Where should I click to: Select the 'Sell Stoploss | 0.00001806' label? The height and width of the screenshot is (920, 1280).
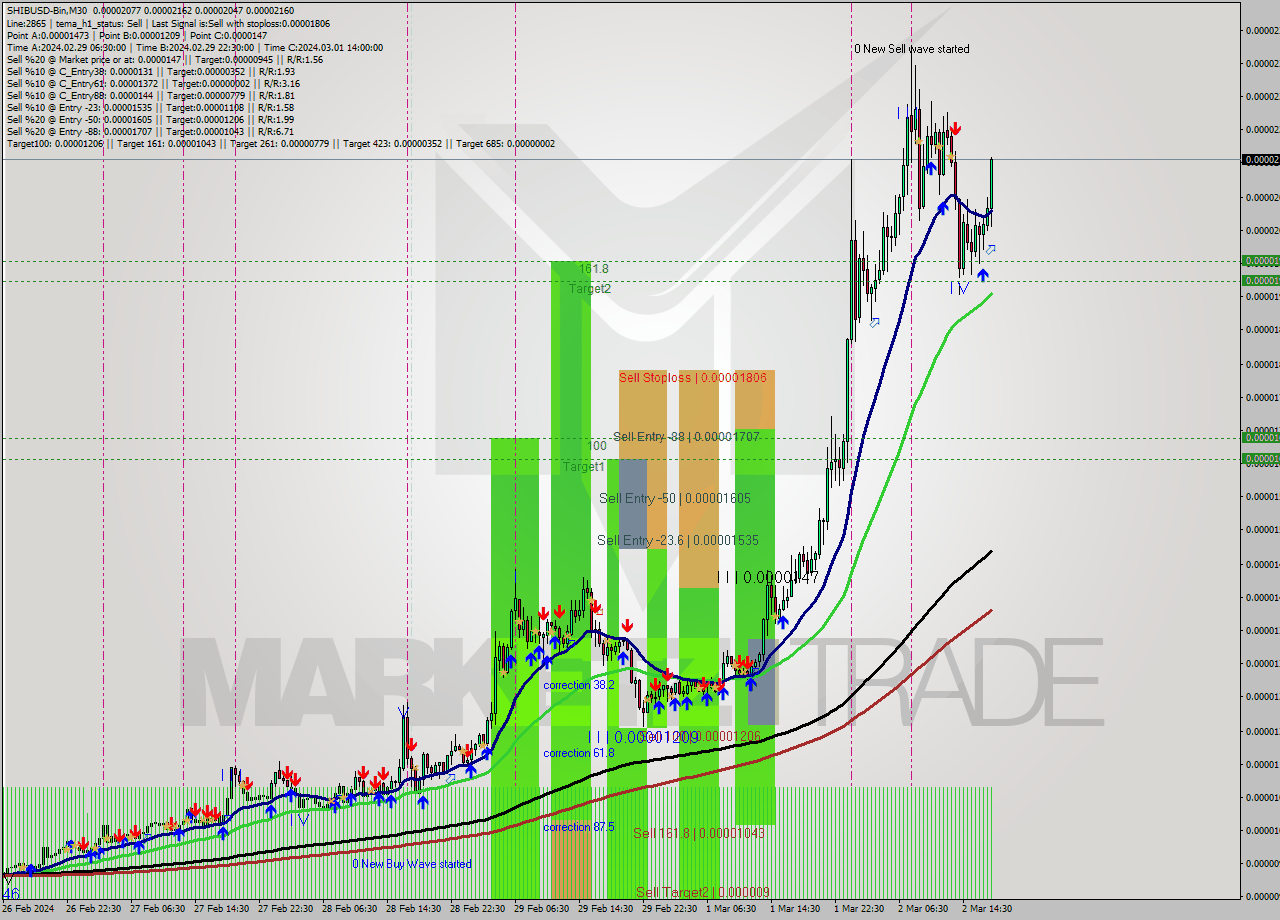coord(692,377)
